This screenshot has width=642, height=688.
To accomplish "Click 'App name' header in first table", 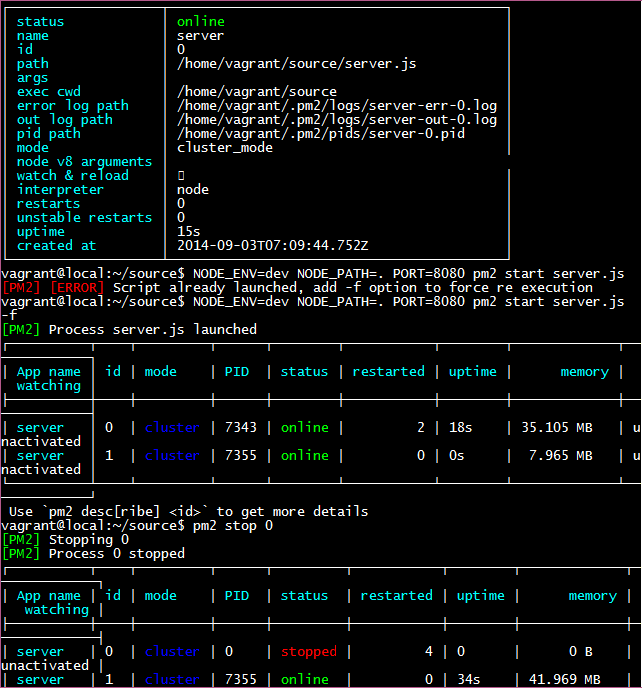I will pyautogui.click(x=49, y=372).
